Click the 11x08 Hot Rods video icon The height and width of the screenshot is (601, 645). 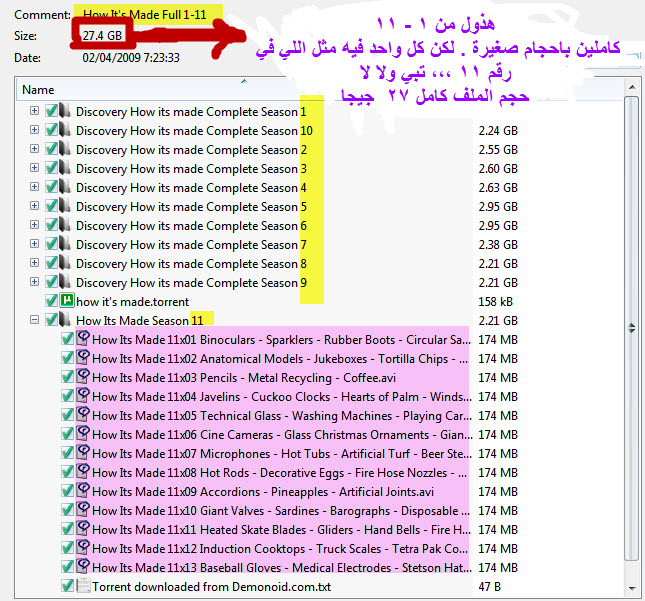[x=83, y=471]
